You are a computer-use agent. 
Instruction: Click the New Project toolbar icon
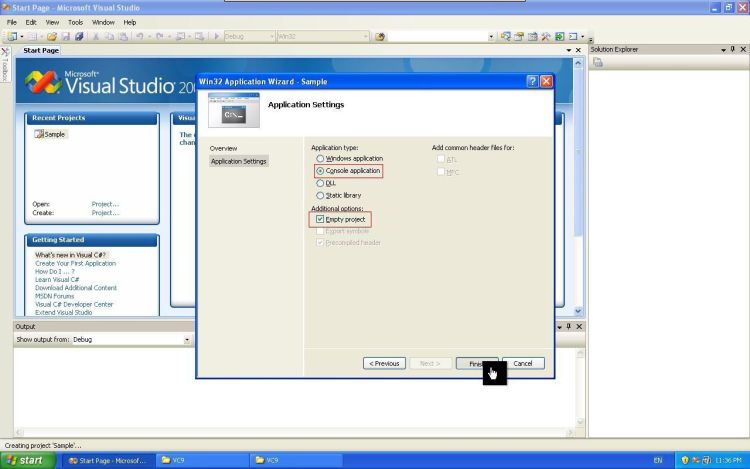point(12,36)
